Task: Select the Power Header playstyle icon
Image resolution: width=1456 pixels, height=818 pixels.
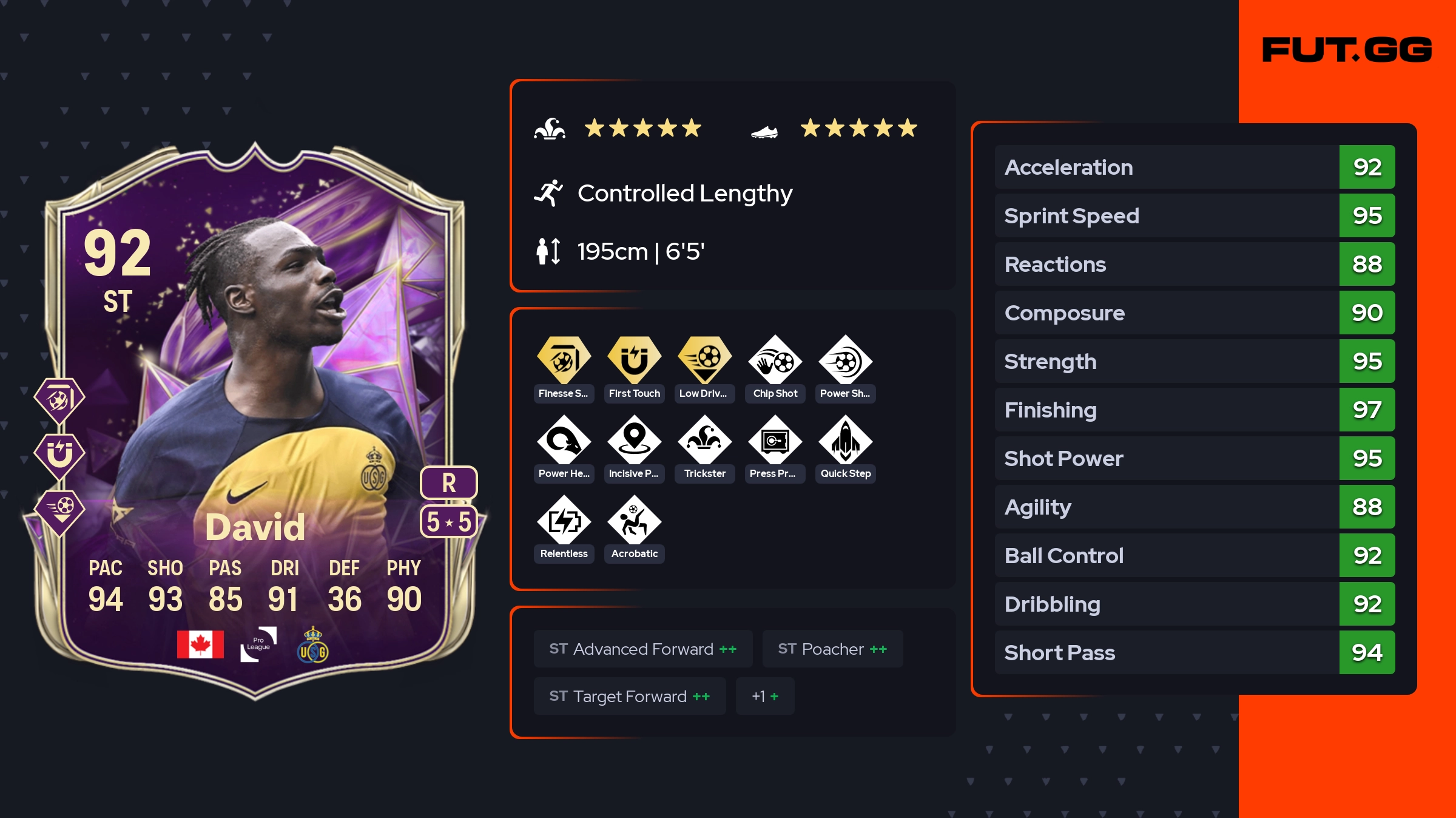Action: (x=564, y=440)
